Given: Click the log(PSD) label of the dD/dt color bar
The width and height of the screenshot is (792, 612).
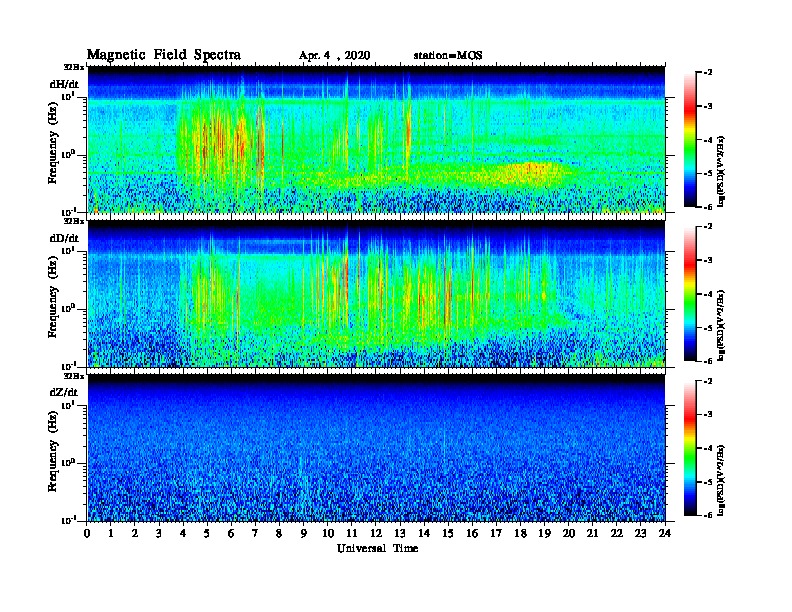Looking at the screenshot, I should (x=722, y=325).
